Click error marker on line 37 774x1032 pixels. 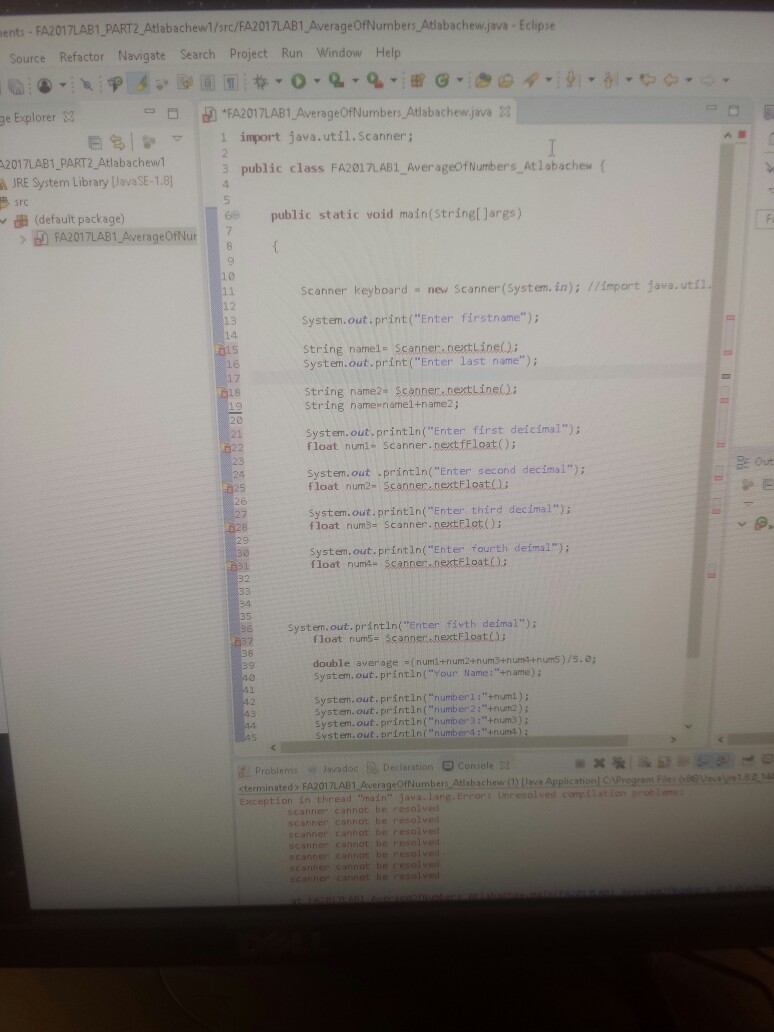[x=238, y=641]
